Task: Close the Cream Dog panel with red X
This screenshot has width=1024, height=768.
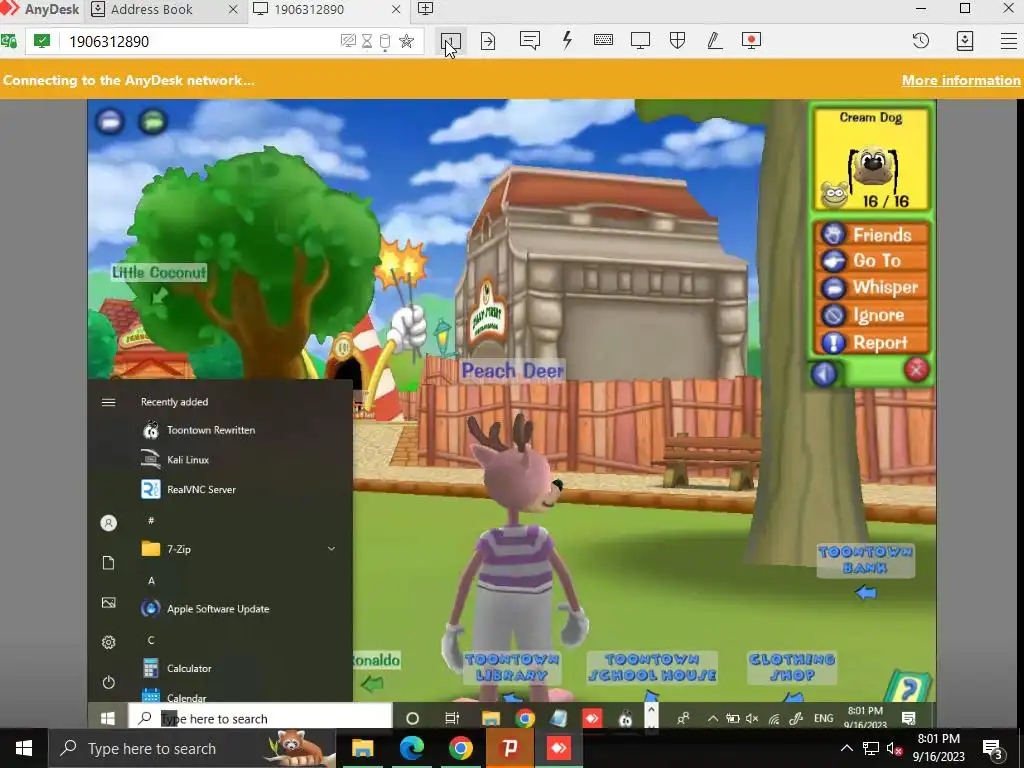Action: click(x=916, y=370)
